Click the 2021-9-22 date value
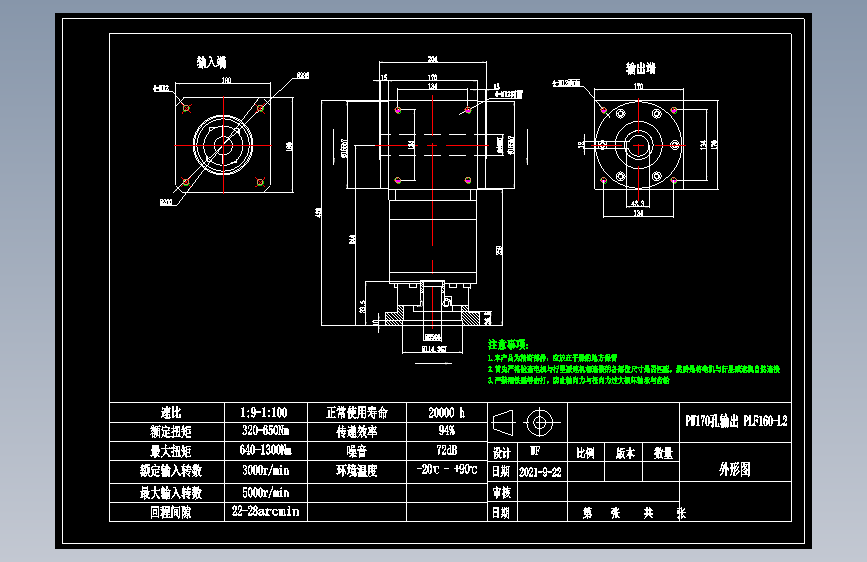This screenshot has width=867, height=562. click(x=540, y=472)
